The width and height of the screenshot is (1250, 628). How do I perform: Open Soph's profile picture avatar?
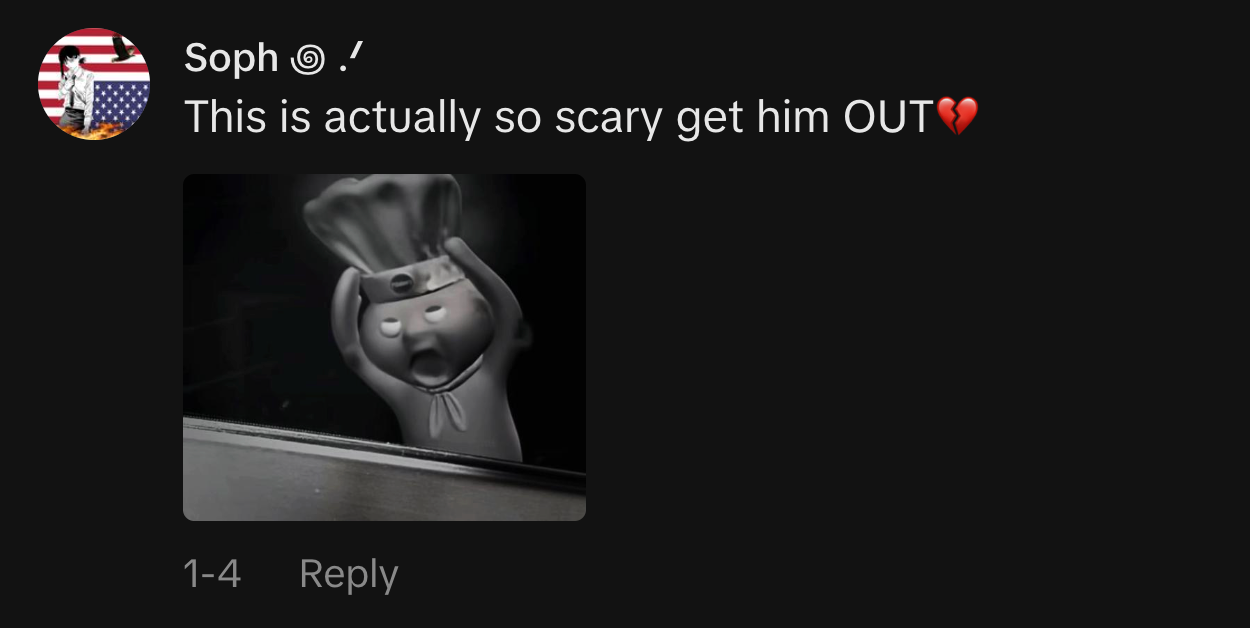(x=94, y=84)
